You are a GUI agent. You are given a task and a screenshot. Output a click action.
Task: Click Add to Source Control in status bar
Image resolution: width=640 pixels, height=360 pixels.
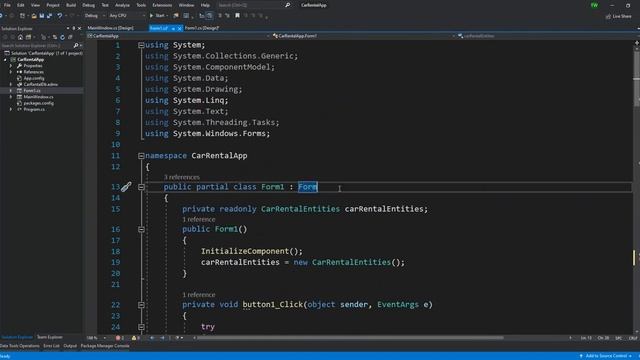pyautogui.click(x=606, y=356)
